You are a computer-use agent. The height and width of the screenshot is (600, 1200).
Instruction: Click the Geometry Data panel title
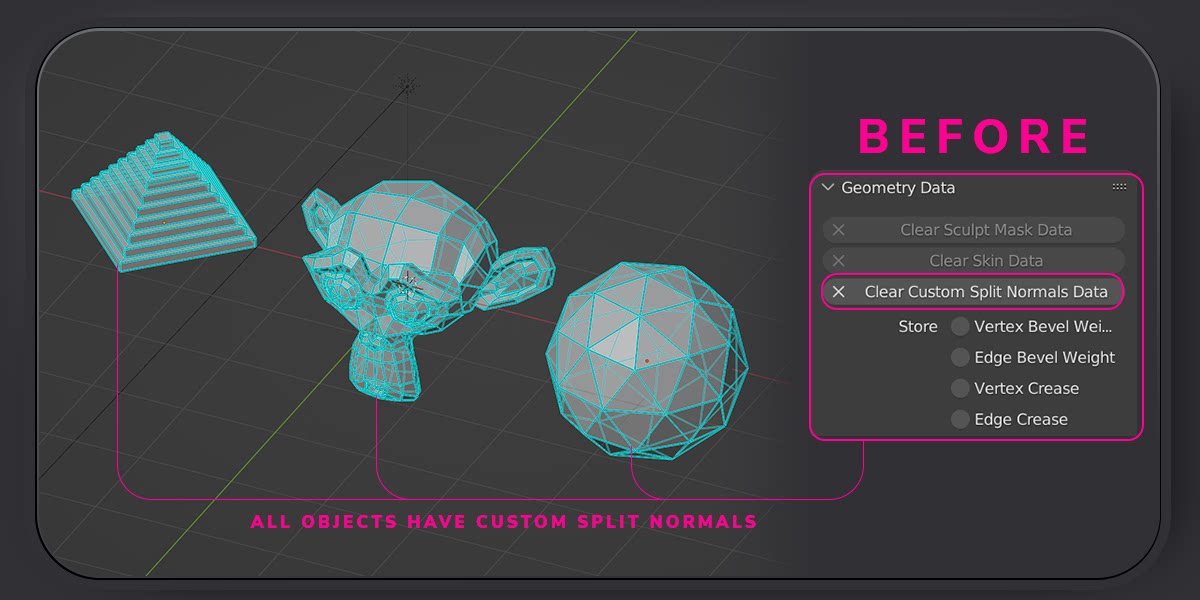tap(898, 187)
